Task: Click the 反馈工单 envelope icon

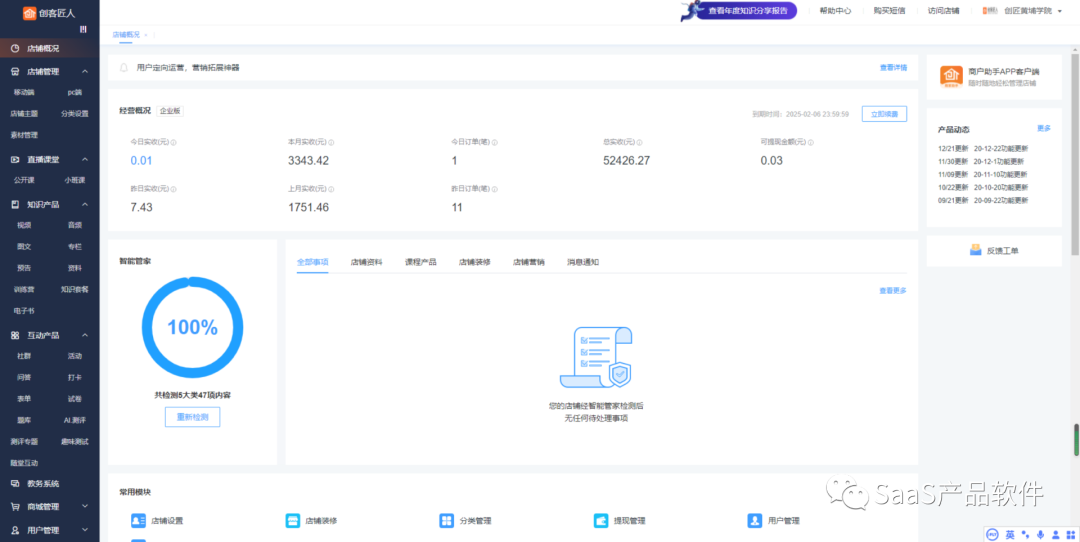Action: point(976,250)
